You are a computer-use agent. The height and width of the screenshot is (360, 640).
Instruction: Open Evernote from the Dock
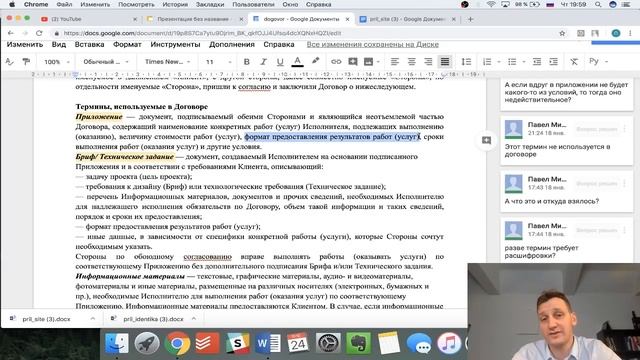(x=358, y=343)
